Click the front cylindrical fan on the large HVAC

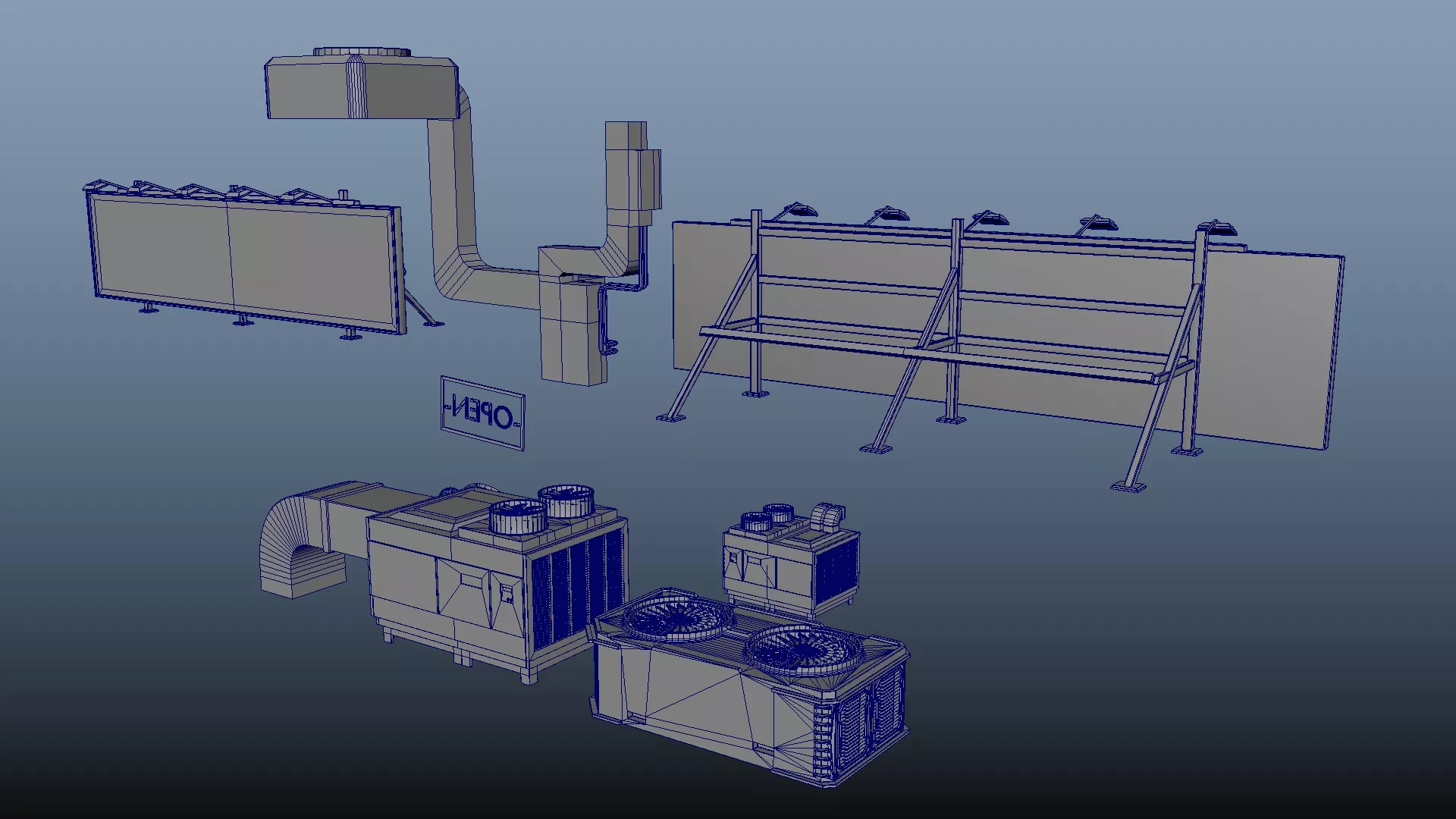click(518, 517)
